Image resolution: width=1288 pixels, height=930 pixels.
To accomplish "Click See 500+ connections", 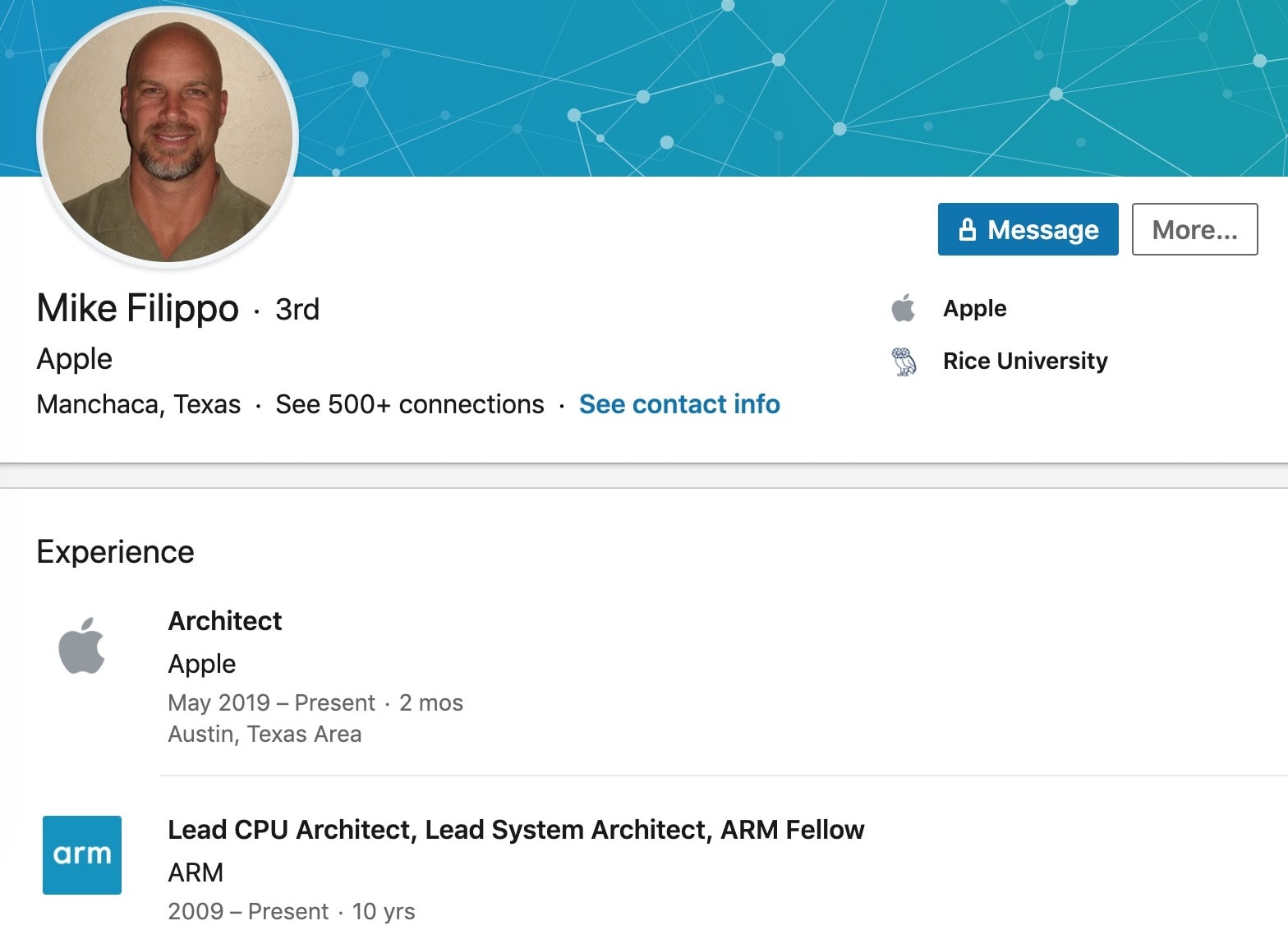I will click(409, 404).
